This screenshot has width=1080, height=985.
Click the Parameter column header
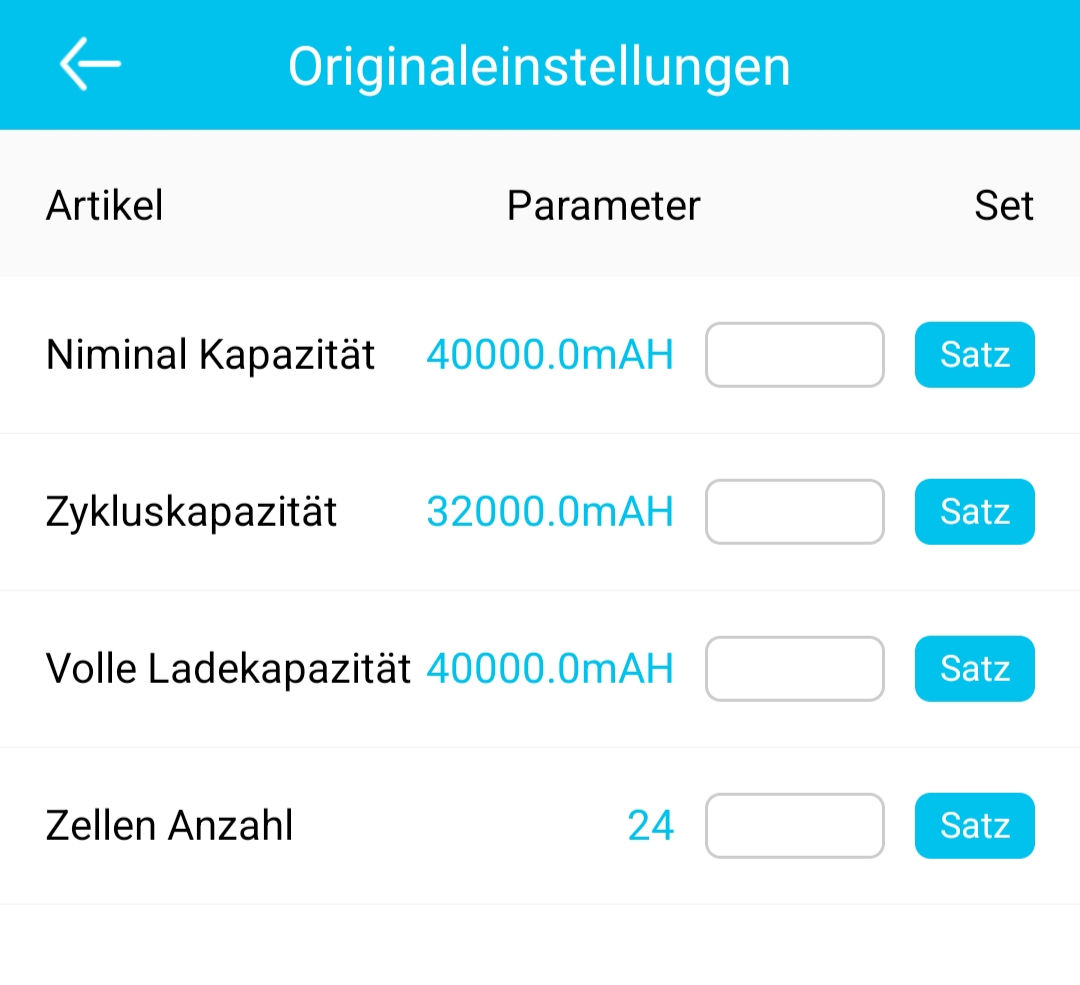coord(603,206)
